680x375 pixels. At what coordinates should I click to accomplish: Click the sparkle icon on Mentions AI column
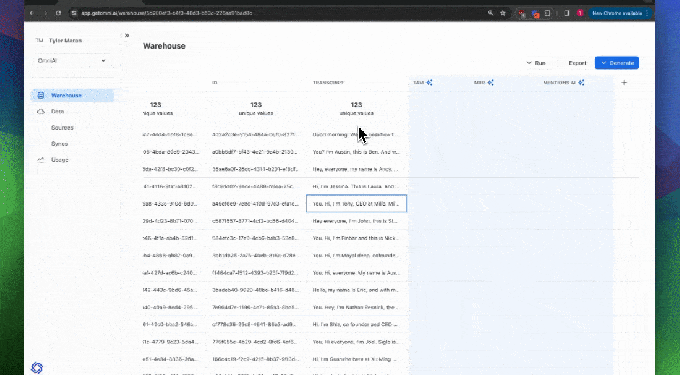point(581,82)
